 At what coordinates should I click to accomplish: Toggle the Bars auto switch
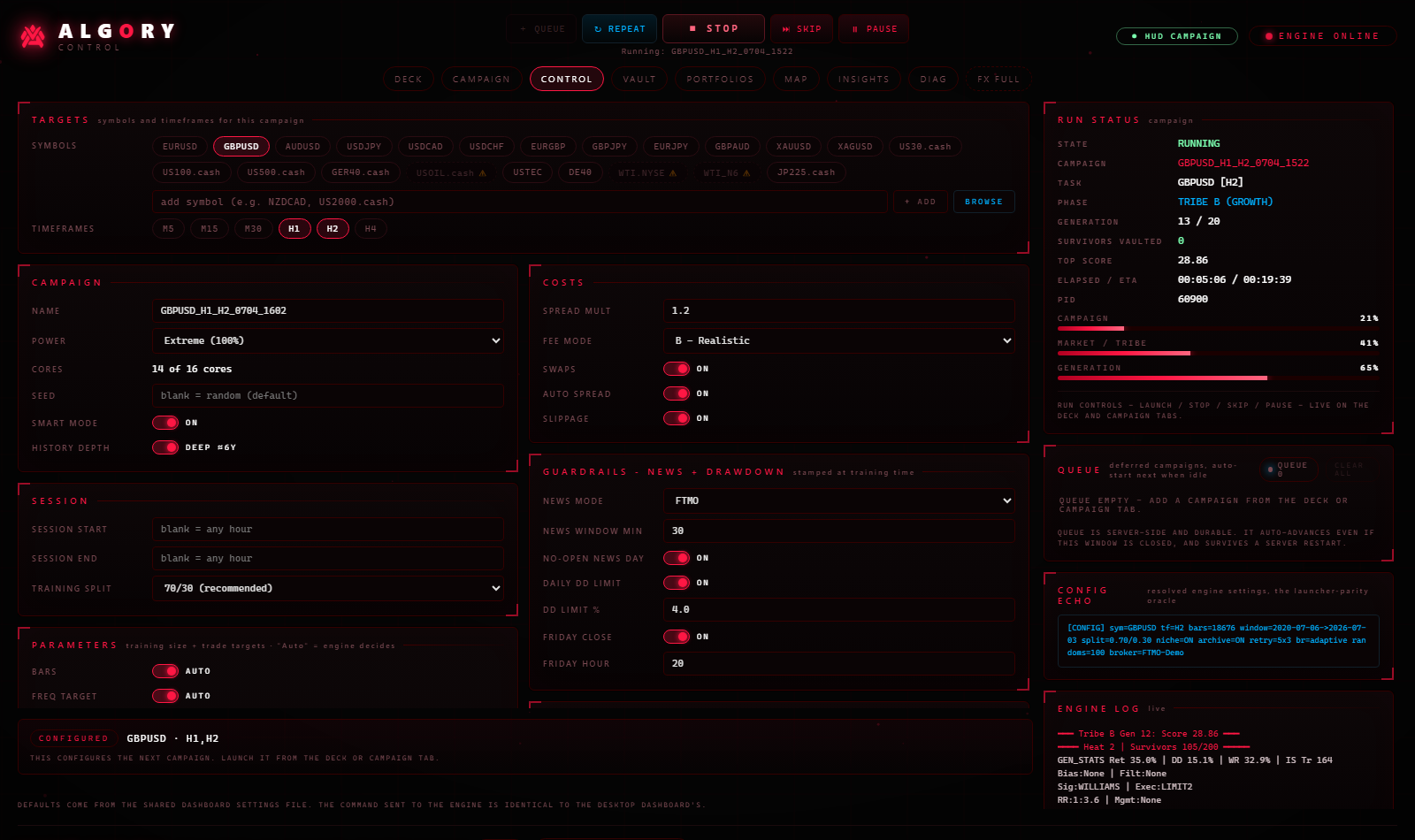pyautogui.click(x=165, y=671)
